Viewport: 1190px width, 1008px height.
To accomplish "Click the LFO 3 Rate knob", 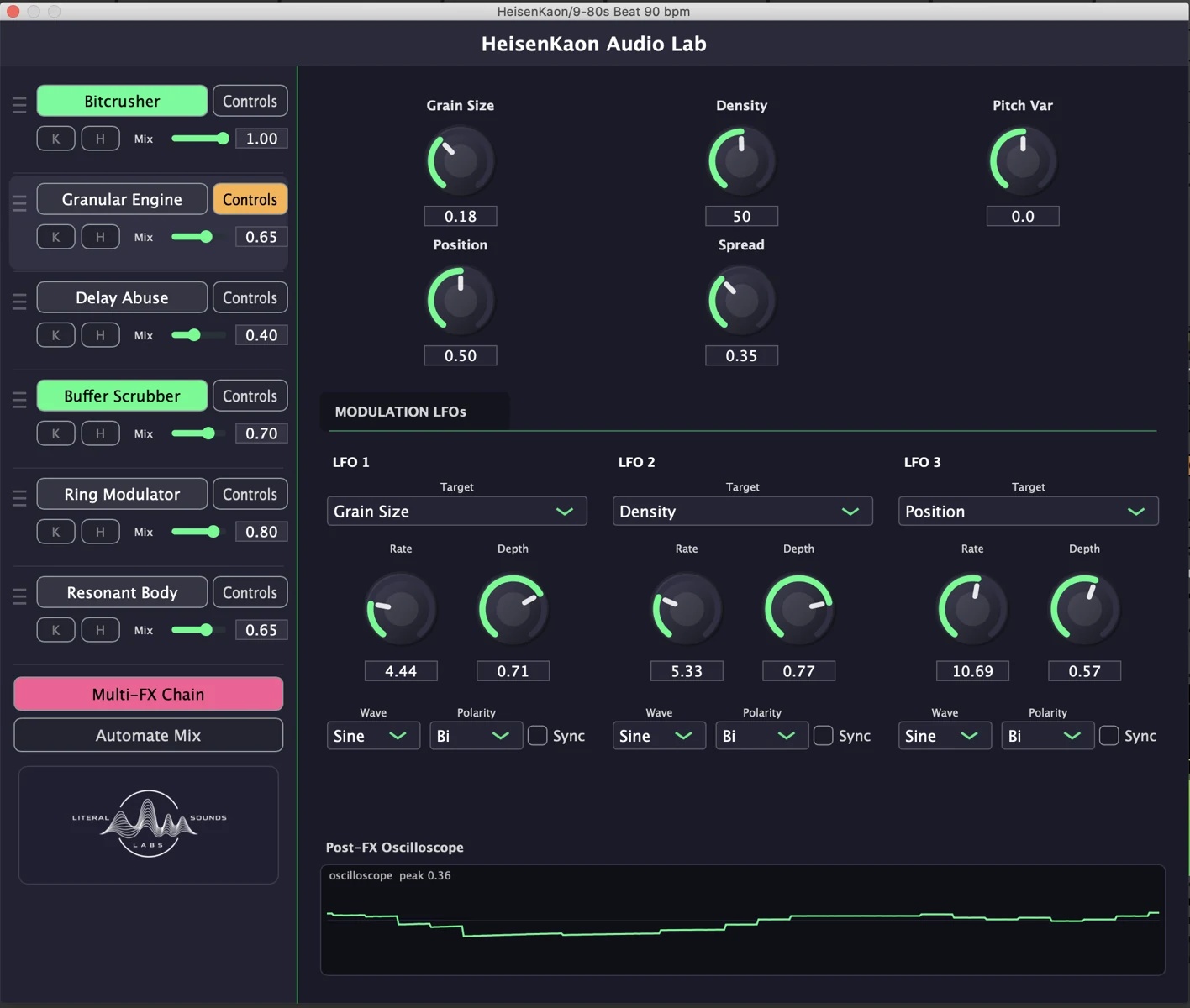I will (972, 609).
